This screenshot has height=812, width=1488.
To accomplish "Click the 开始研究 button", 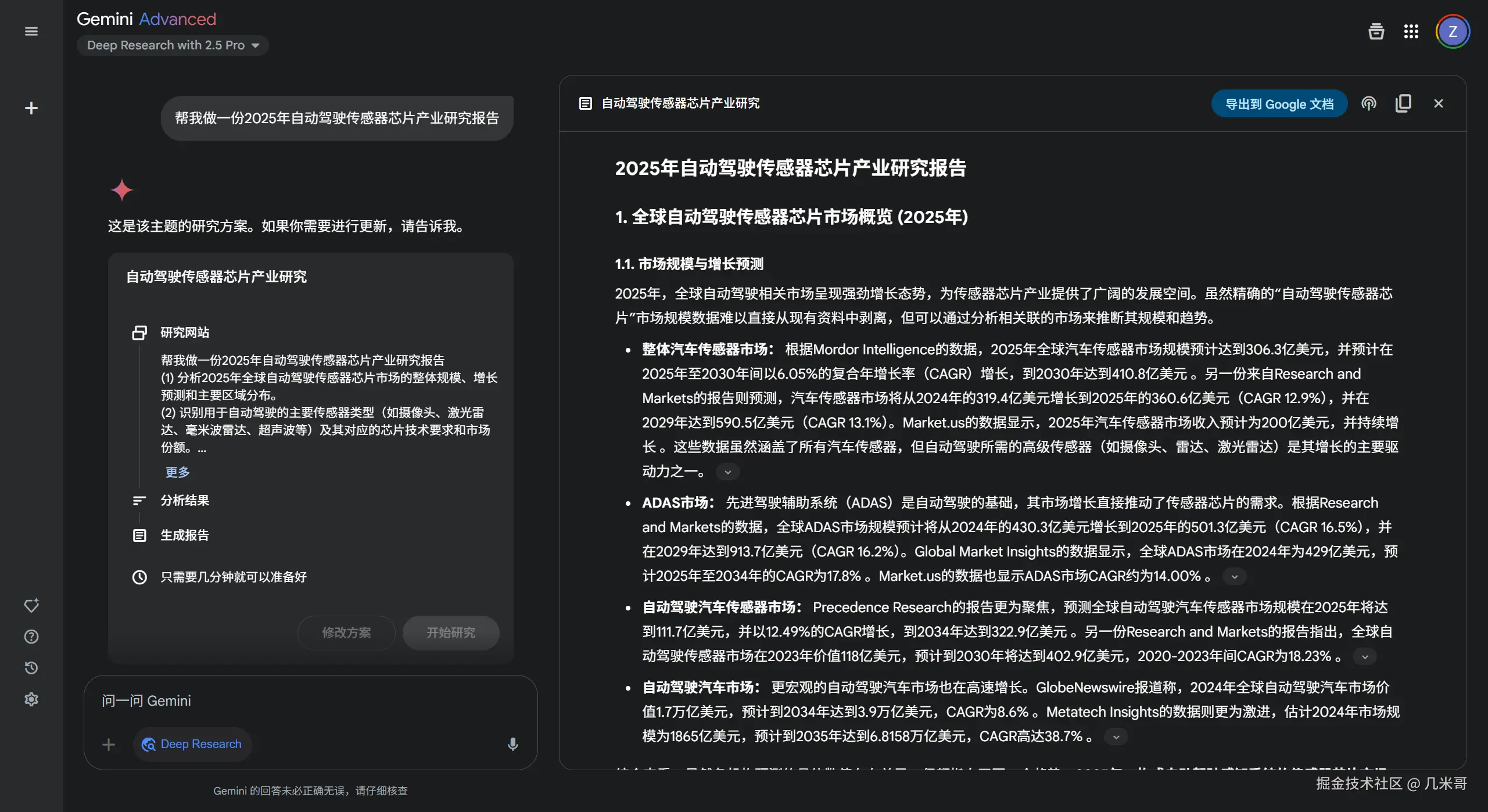I will coord(451,633).
